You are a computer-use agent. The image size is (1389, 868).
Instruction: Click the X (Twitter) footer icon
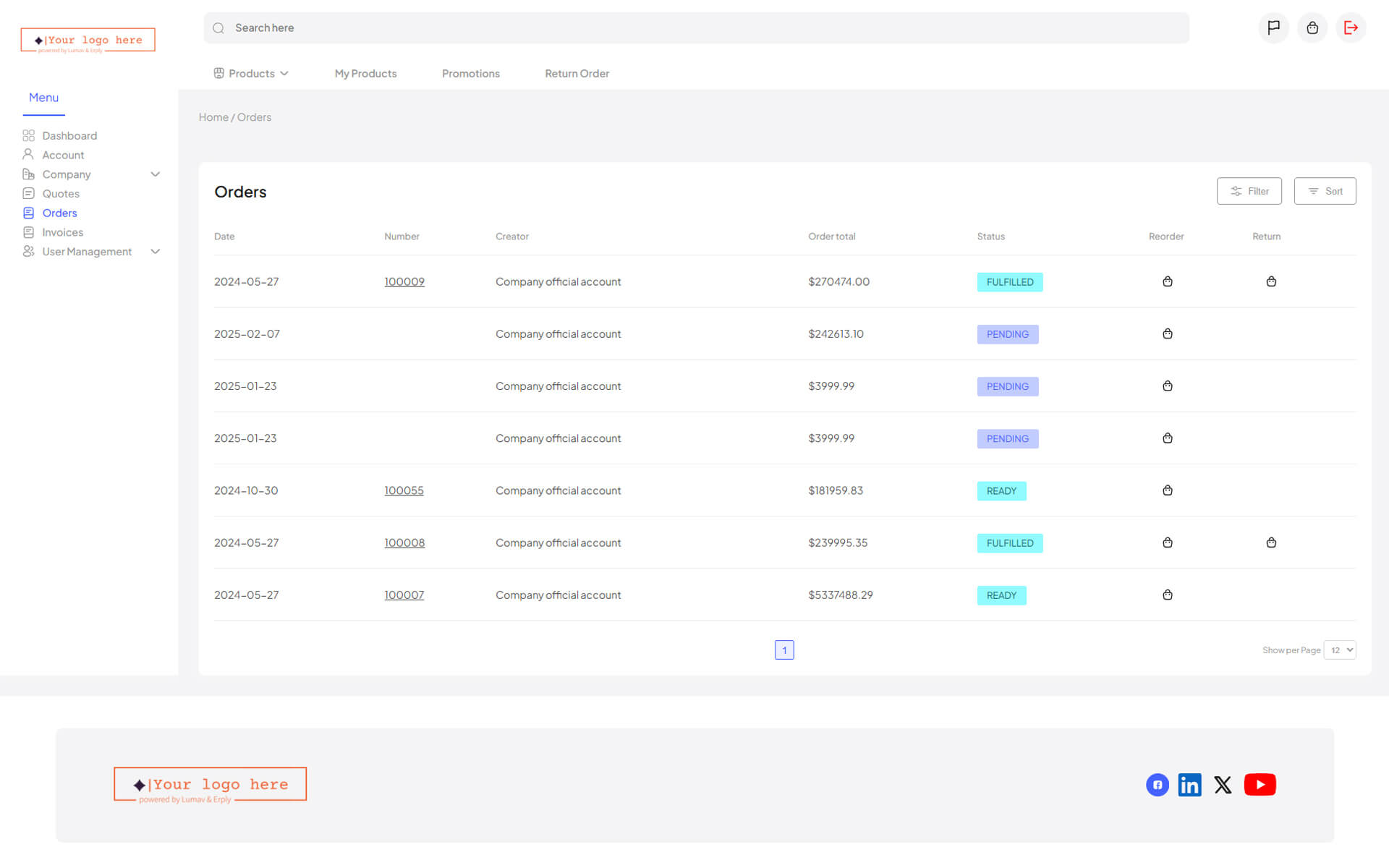(1223, 785)
